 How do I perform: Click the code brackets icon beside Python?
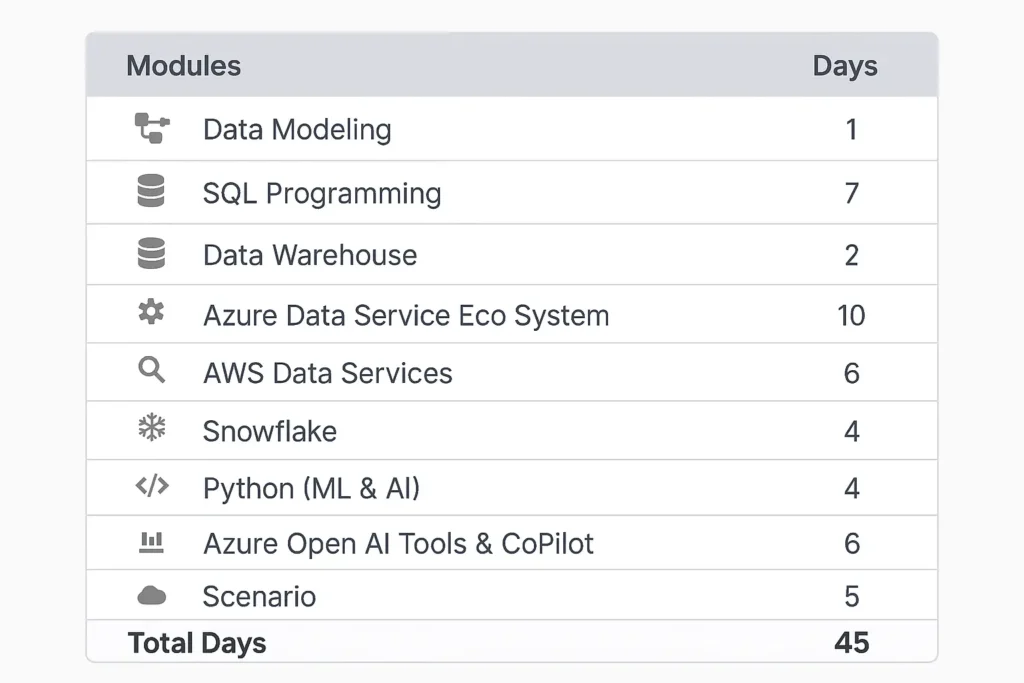click(151, 487)
